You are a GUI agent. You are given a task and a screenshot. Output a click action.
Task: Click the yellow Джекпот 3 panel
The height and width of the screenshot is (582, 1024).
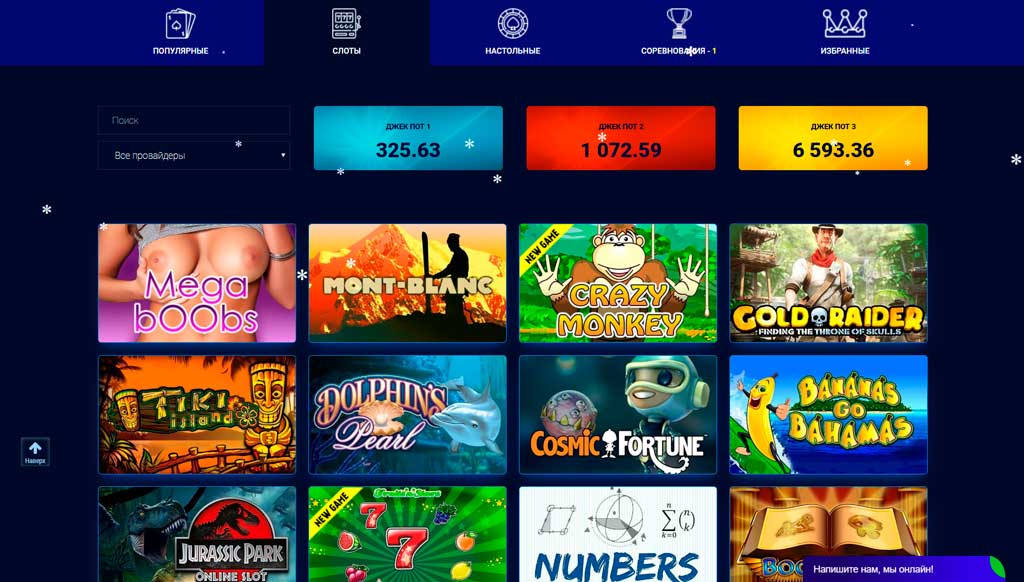[x=833, y=138]
